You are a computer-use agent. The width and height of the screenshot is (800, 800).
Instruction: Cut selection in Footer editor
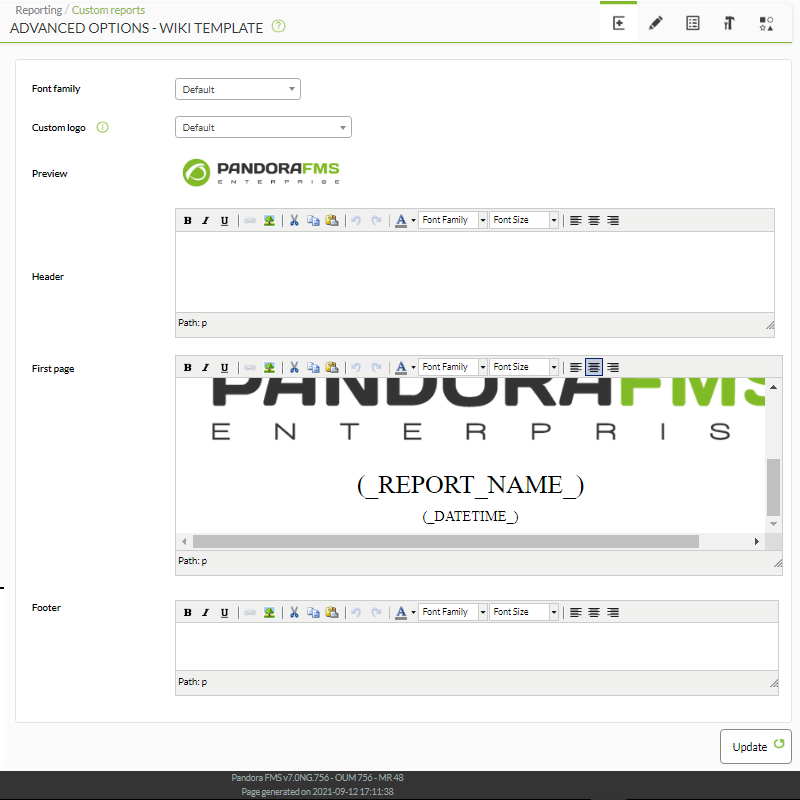294,612
